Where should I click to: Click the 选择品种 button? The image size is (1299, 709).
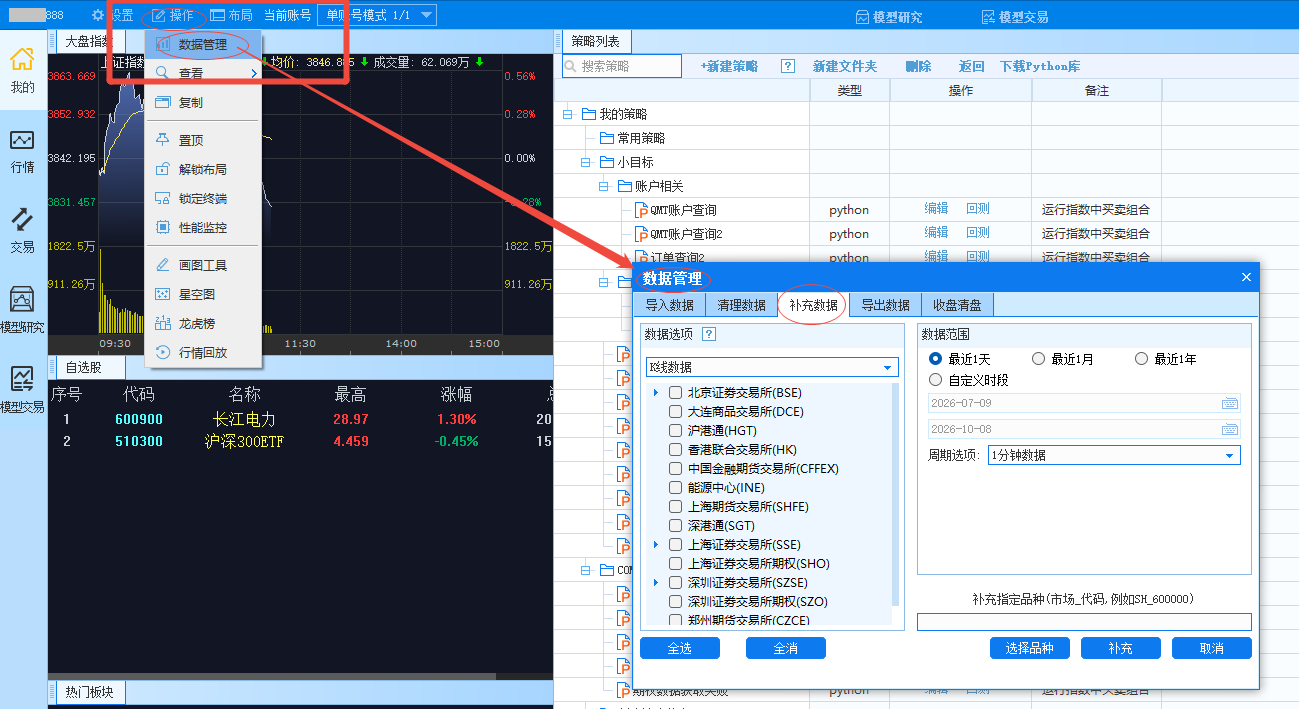click(x=1030, y=648)
